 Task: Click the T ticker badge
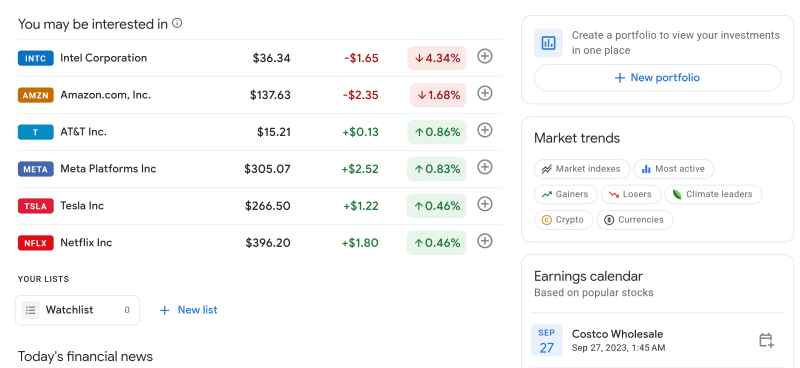[36, 132]
